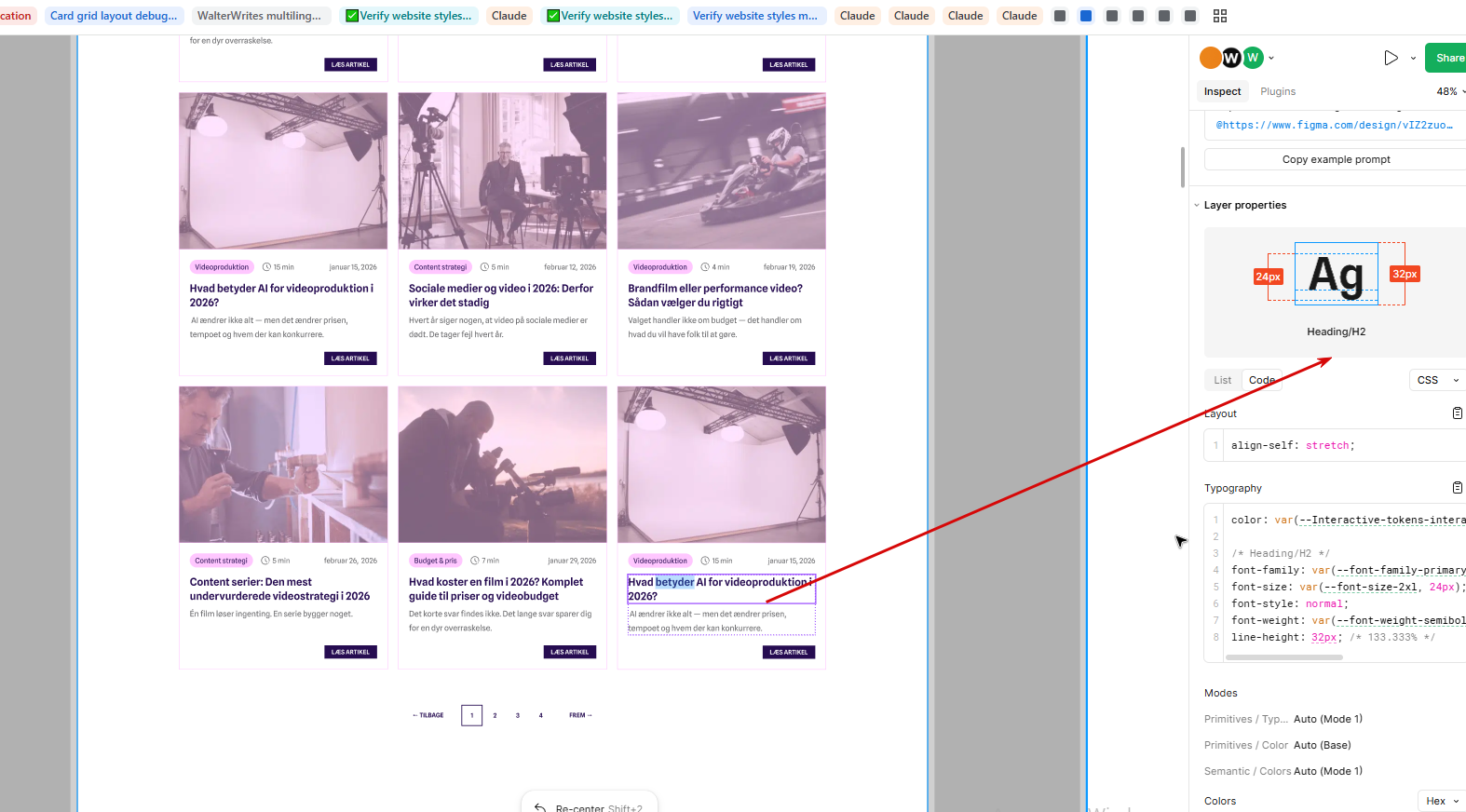Click Læs artikel on Hvad koster en film card
1466x812 pixels.
569,652
